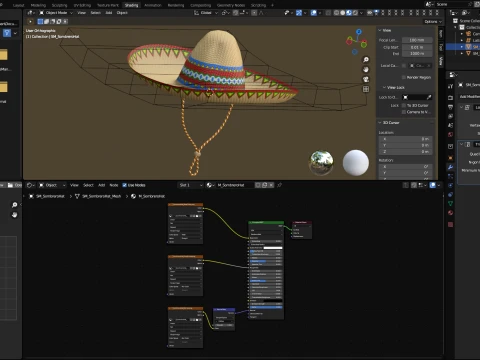Add a workspace with the plus button

click(x=272, y=5)
